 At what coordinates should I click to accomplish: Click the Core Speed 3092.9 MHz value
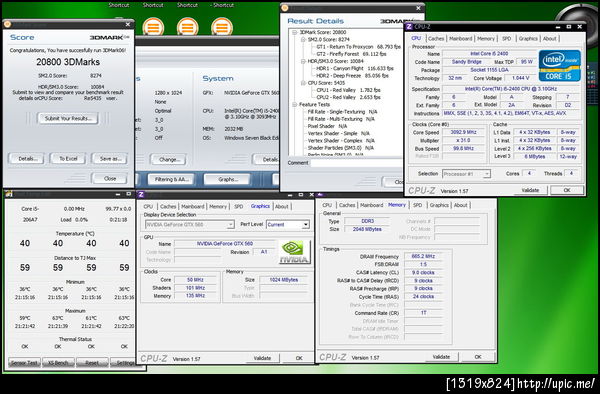click(x=463, y=132)
